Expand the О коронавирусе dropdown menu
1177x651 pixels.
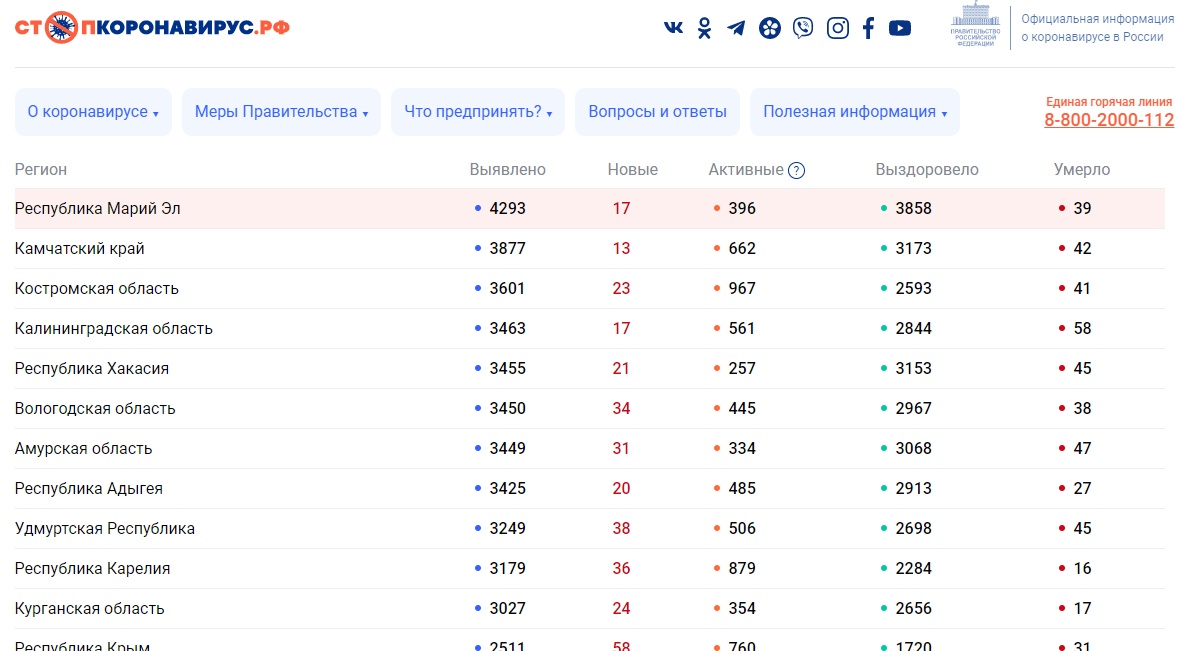[x=93, y=112]
